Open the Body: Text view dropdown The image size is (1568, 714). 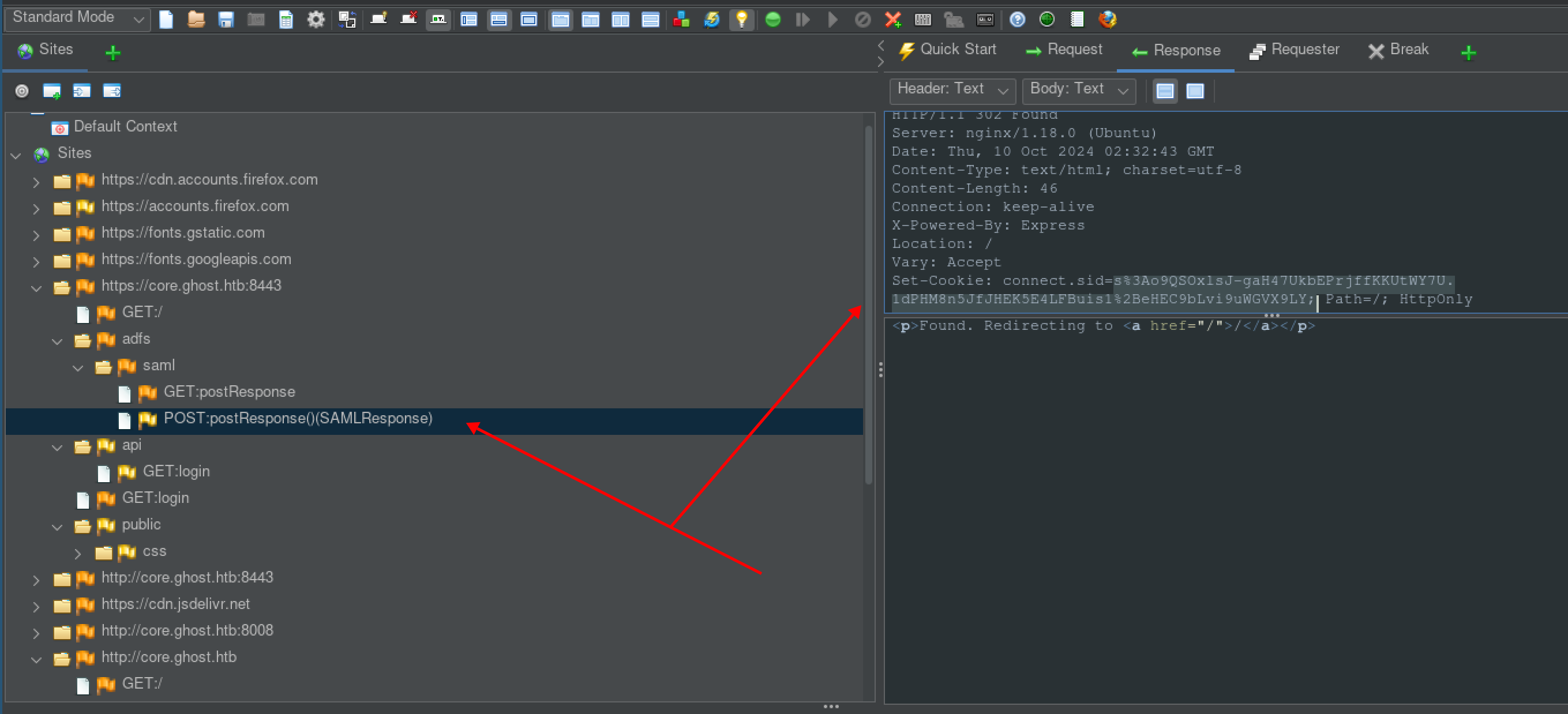[1079, 90]
